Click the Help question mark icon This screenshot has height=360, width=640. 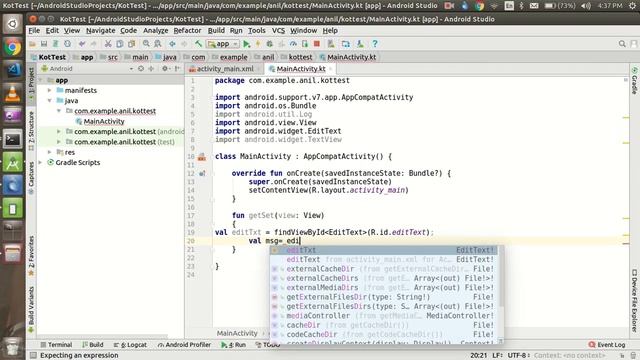click(375, 44)
